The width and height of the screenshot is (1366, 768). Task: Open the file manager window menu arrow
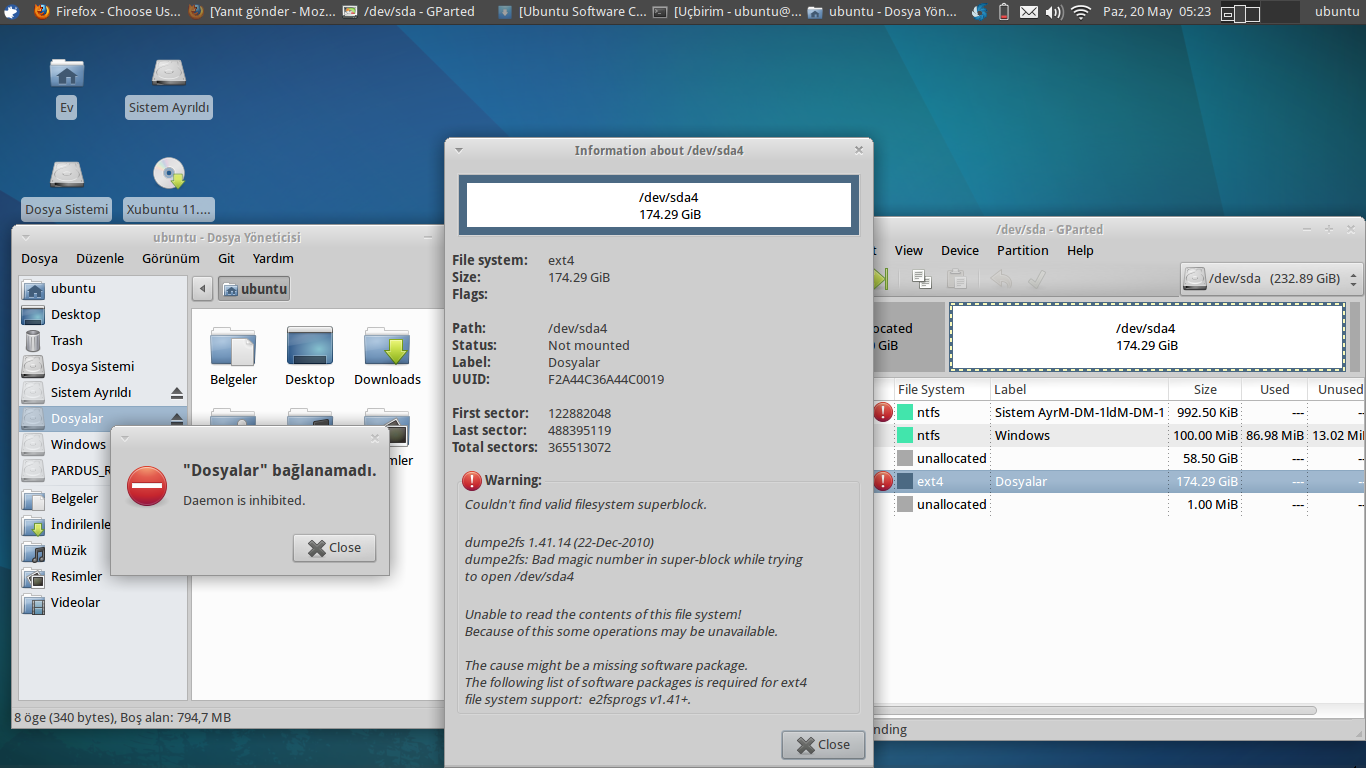point(26,237)
